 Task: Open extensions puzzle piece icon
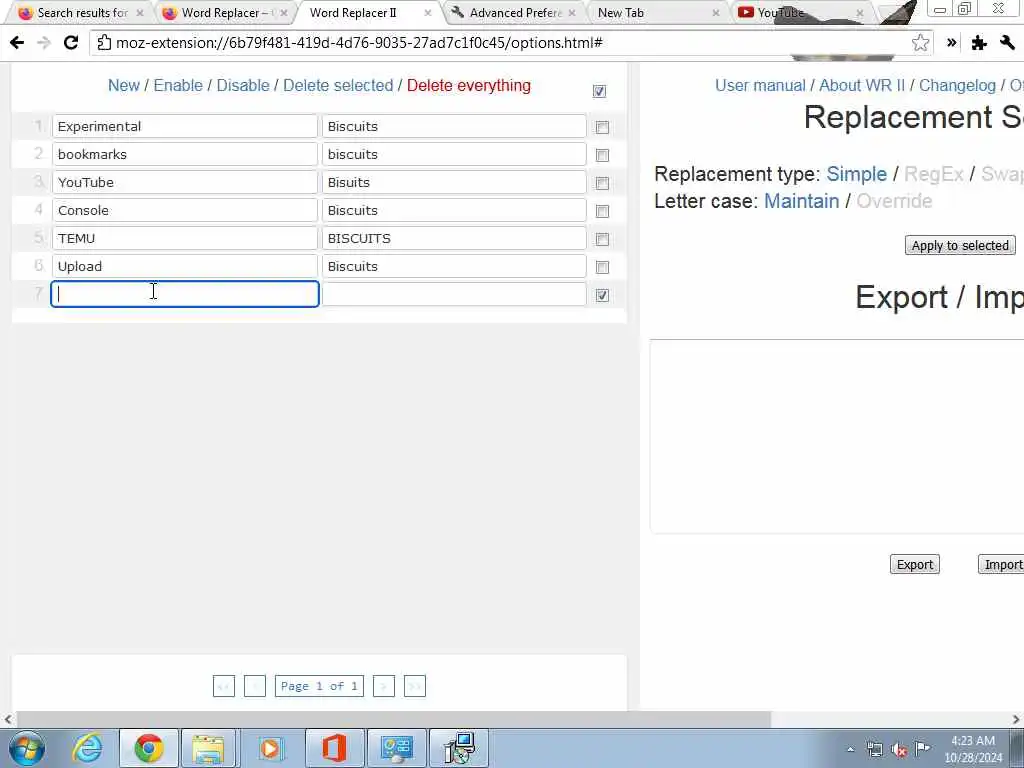coord(979,43)
